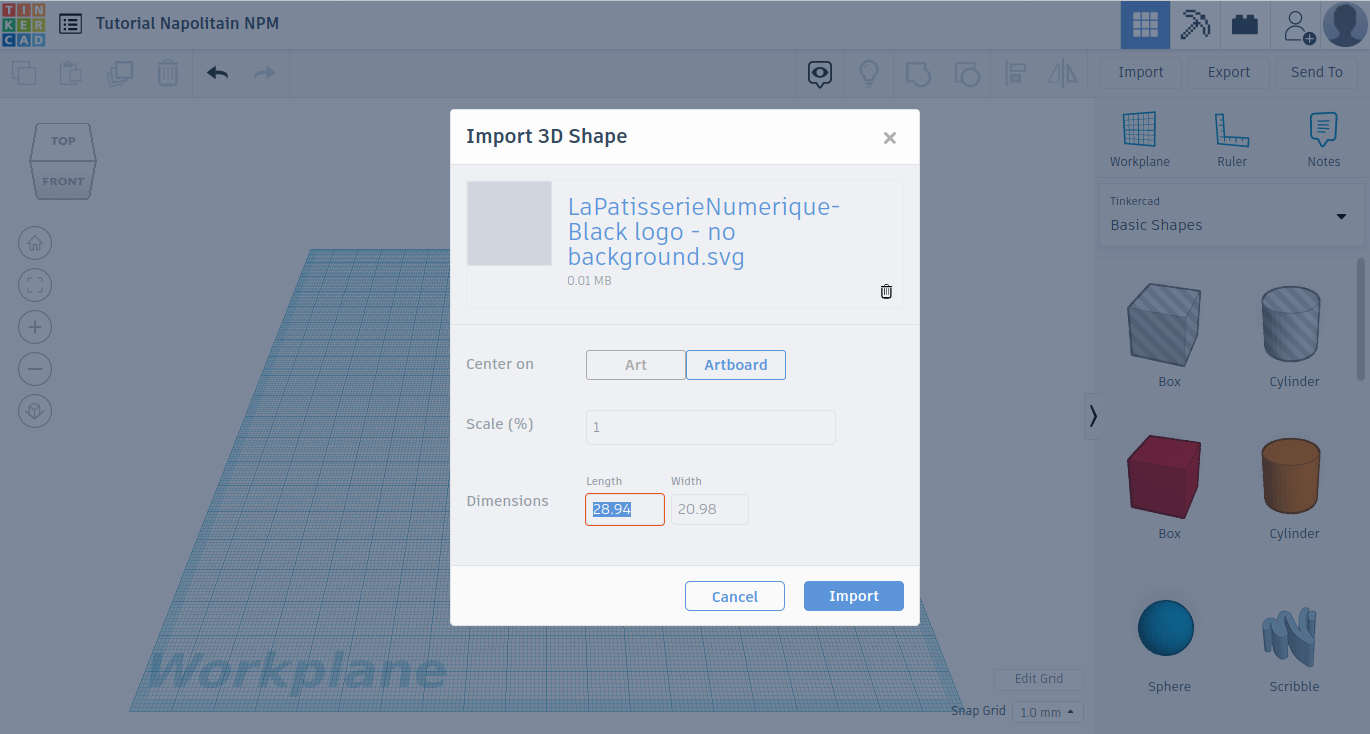Open the design list menu icon
The width and height of the screenshot is (1370, 734).
click(x=70, y=24)
